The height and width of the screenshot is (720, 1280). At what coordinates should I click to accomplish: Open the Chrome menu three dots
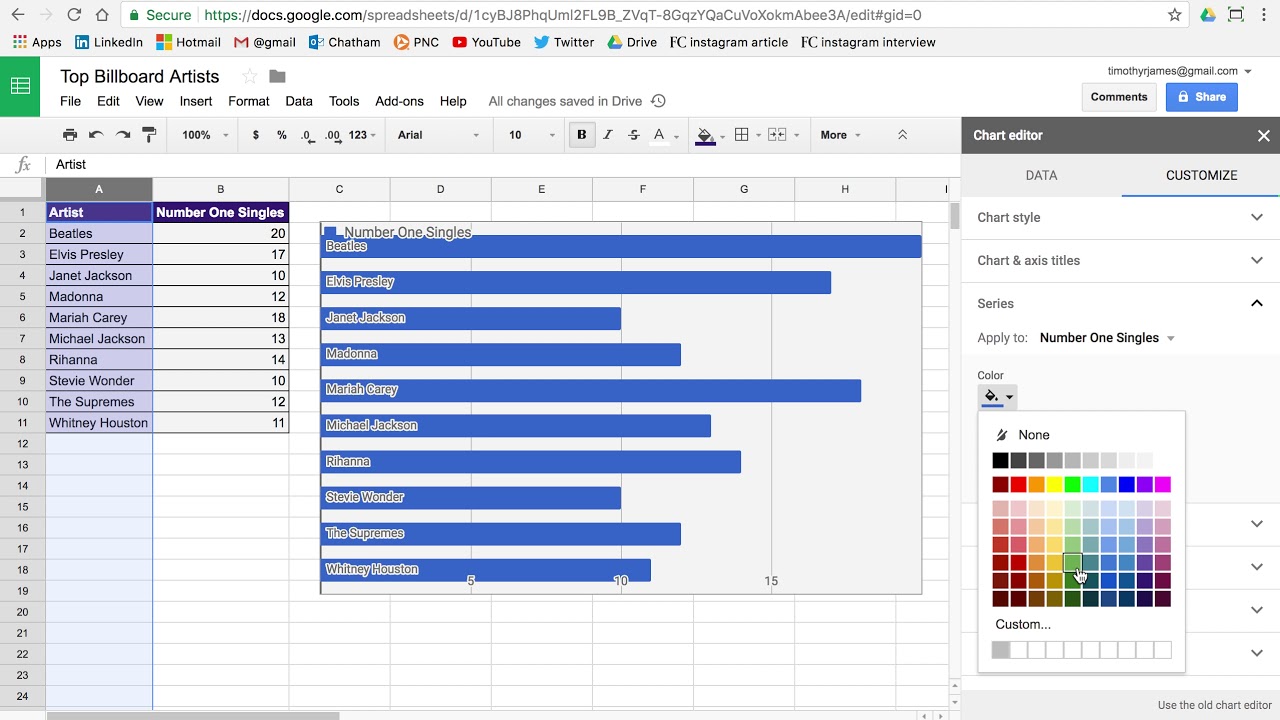pyautogui.click(x=1264, y=15)
